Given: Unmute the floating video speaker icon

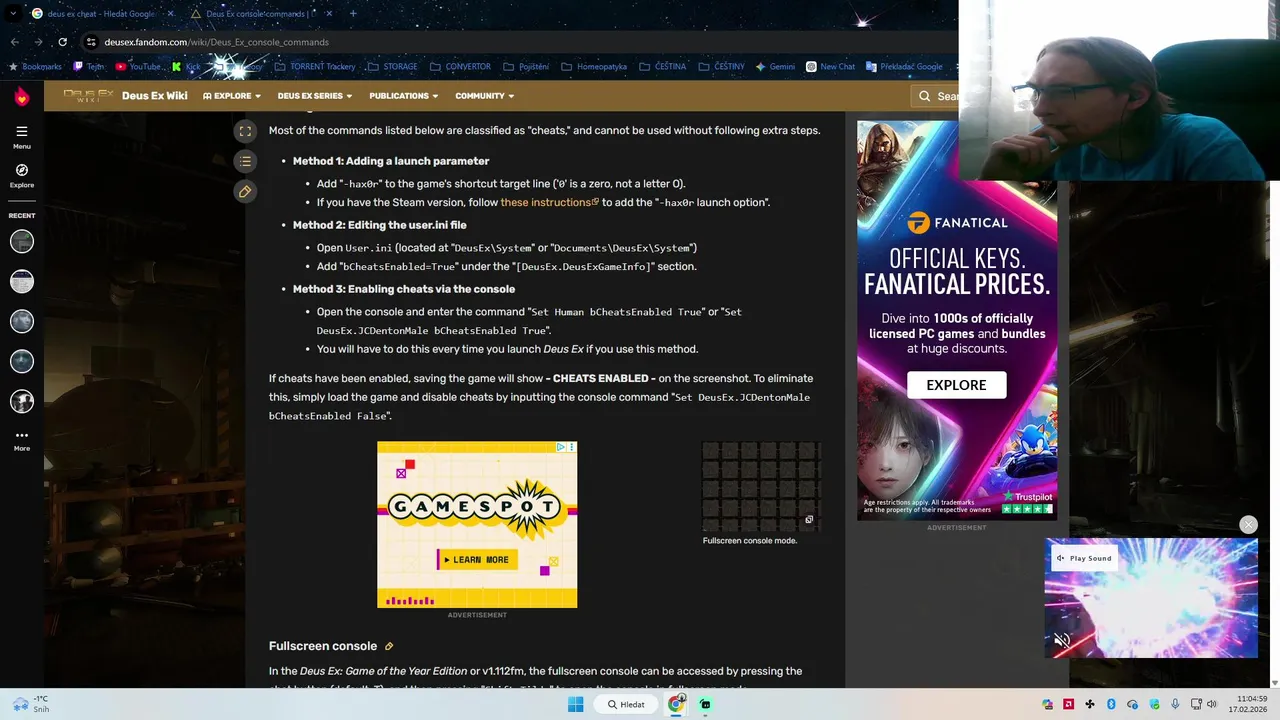Looking at the screenshot, I should click(x=1062, y=641).
